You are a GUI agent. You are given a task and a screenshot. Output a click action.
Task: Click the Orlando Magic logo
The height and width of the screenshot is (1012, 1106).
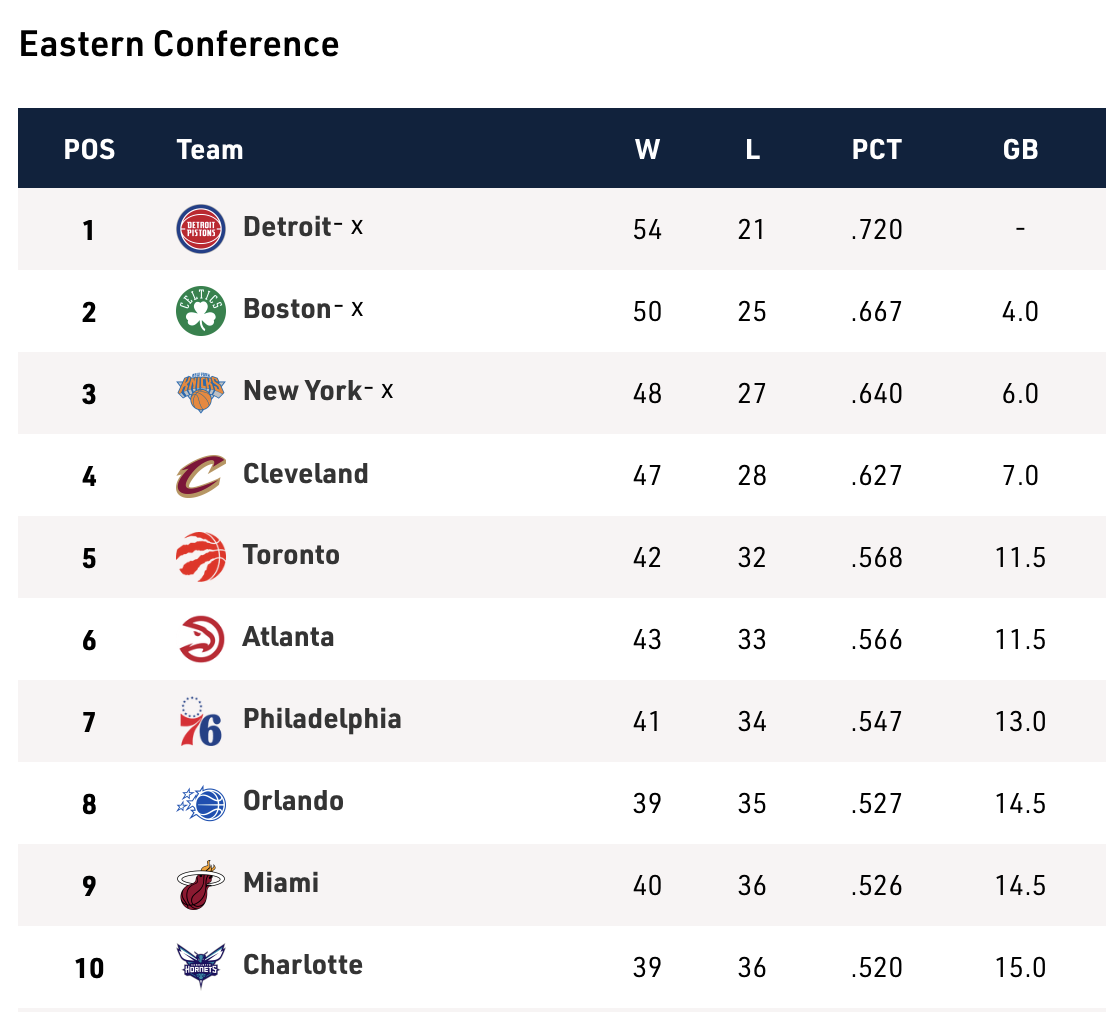point(201,803)
